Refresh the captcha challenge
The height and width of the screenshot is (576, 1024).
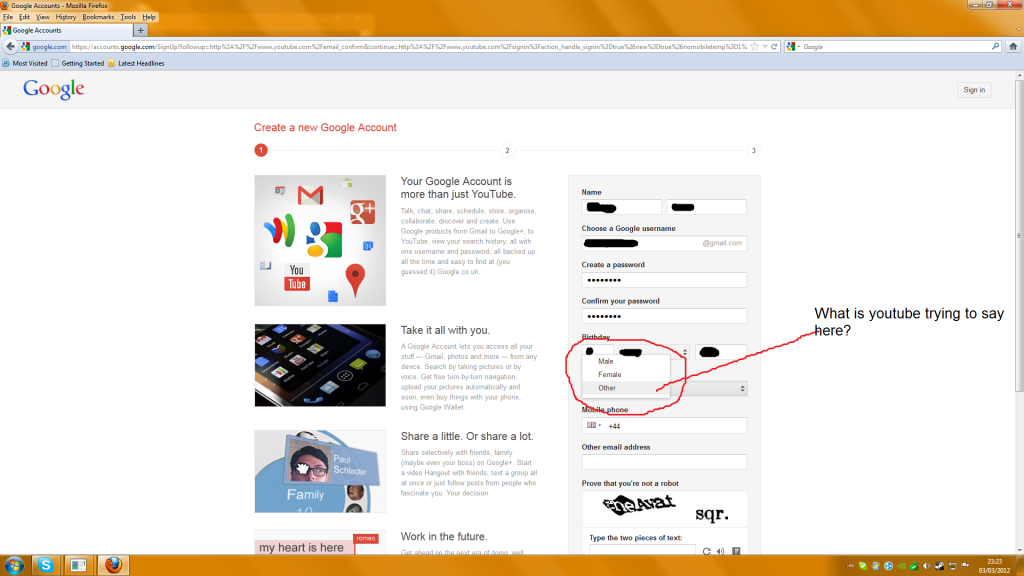706,551
